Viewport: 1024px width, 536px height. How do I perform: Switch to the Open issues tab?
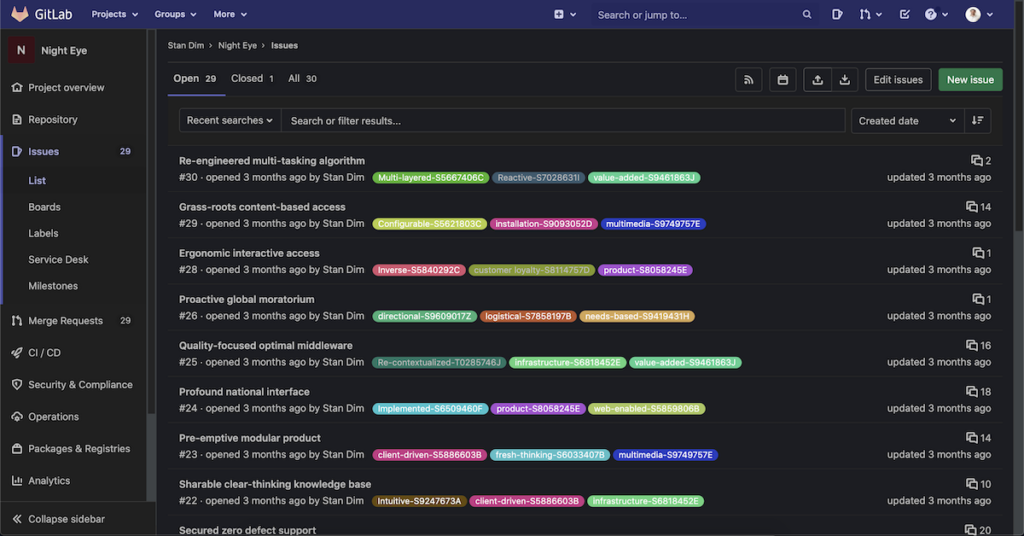195,79
